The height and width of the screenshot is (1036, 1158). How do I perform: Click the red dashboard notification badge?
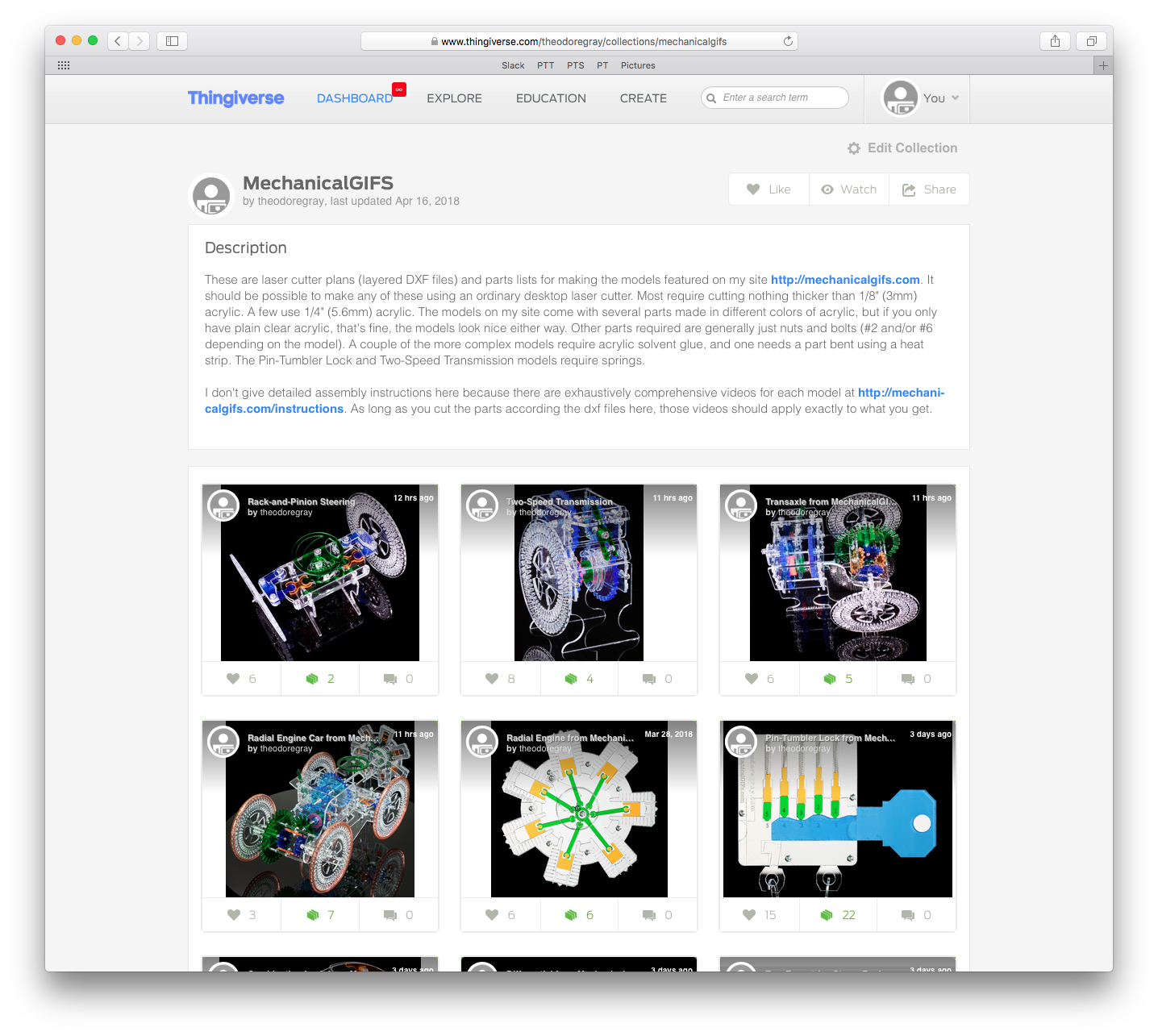click(x=397, y=89)
